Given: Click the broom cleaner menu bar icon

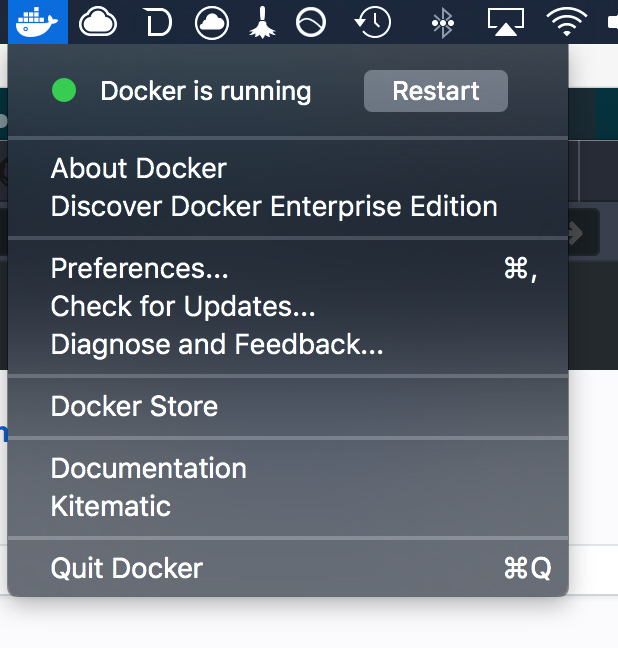Looking at the screenshot, I should click(x=262, y=22).
